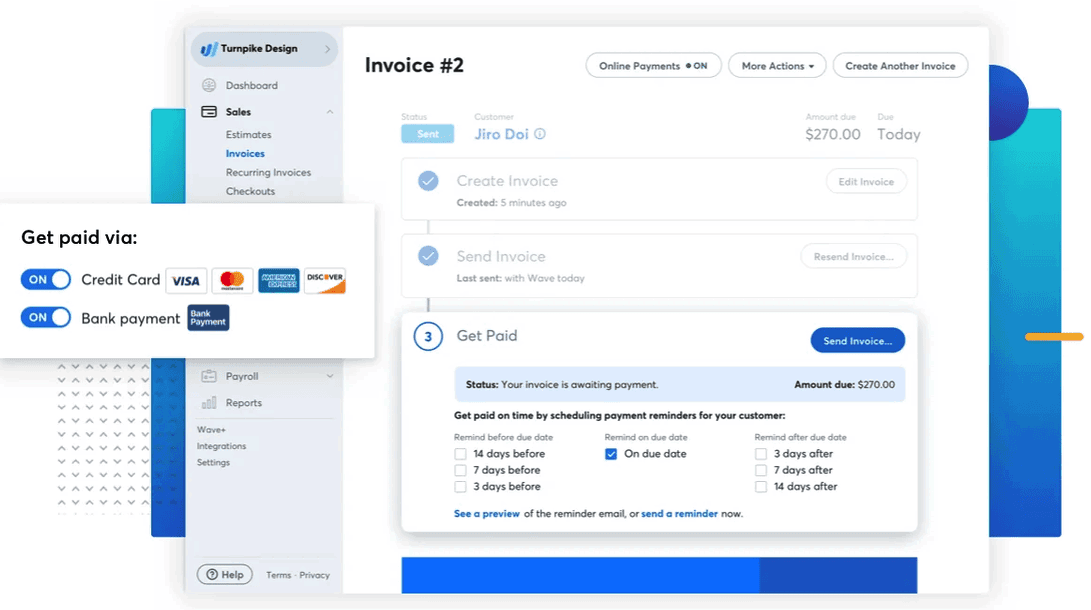Click the Turnpike Design logo icon
1091x610 pixels.
[211, 47]
